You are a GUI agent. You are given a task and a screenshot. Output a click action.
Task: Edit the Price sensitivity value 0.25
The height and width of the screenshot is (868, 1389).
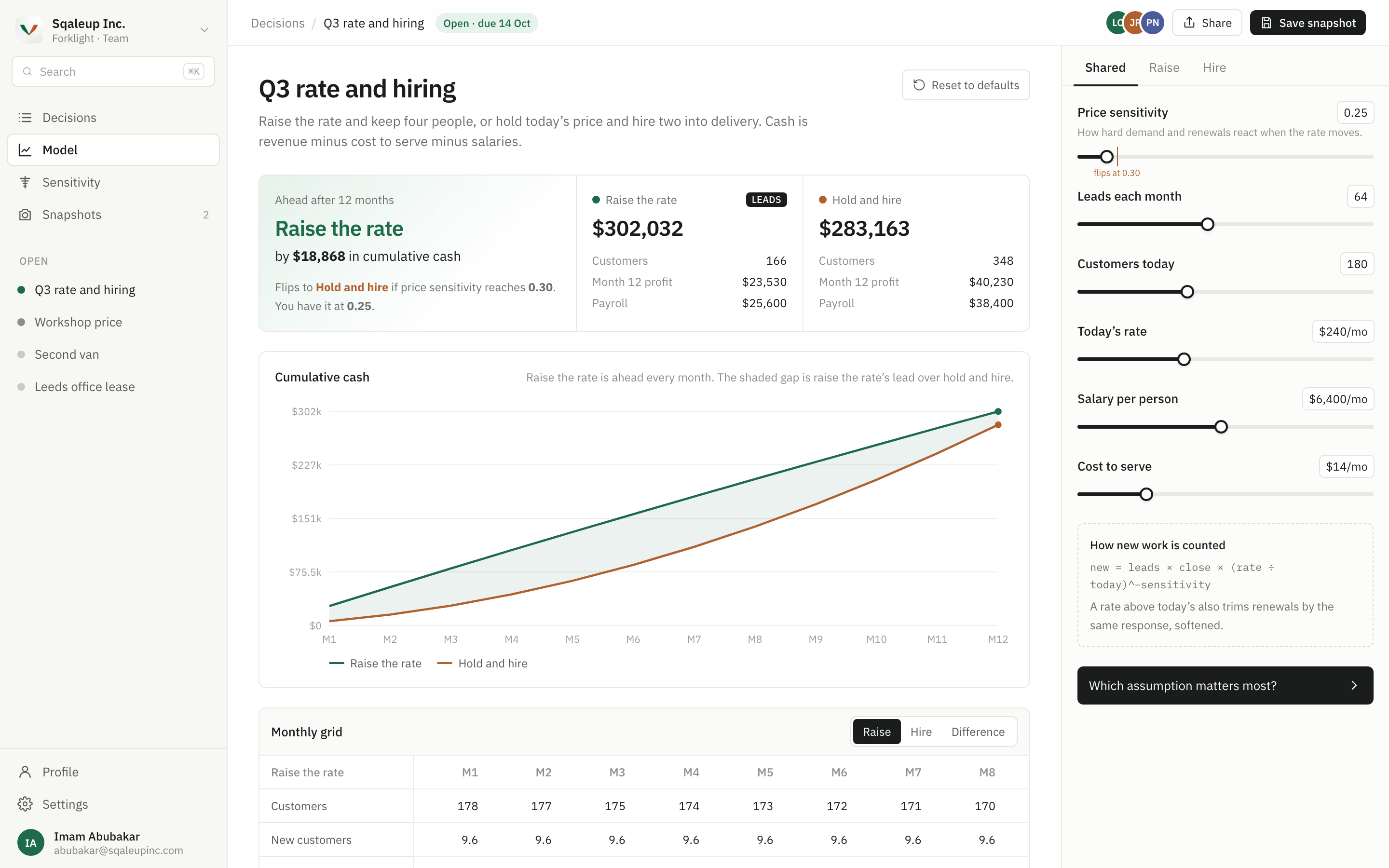(1355, 112)
